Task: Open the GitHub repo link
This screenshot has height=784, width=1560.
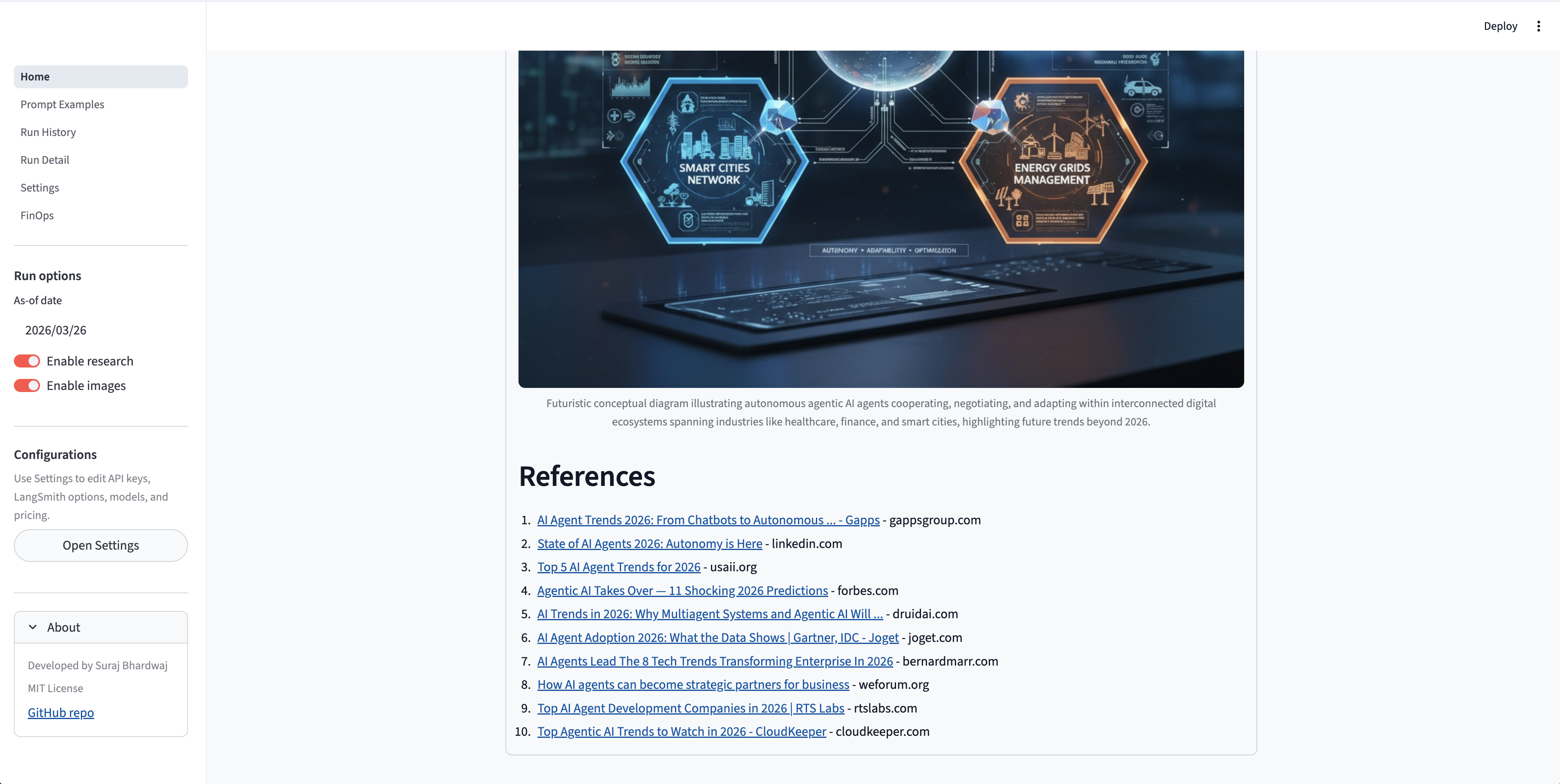Action: [60, 713]
